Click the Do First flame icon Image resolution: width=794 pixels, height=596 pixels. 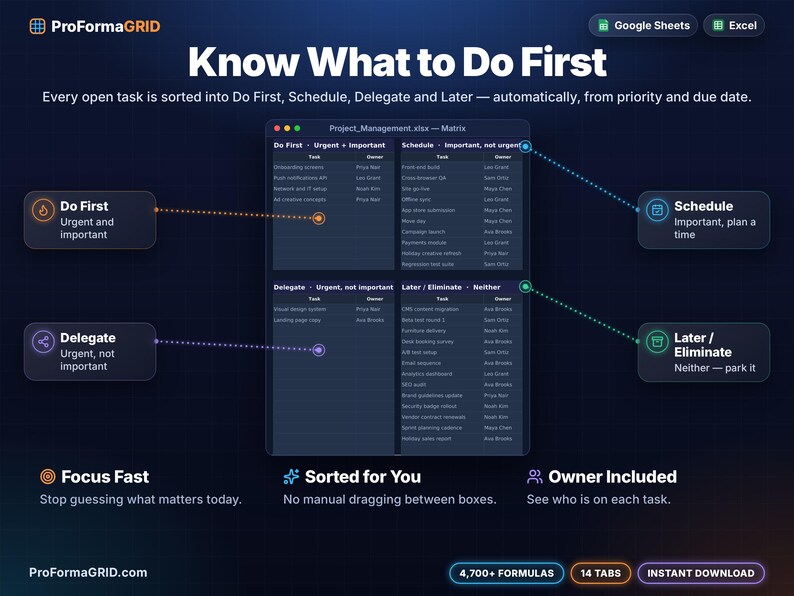pos(44,210)
